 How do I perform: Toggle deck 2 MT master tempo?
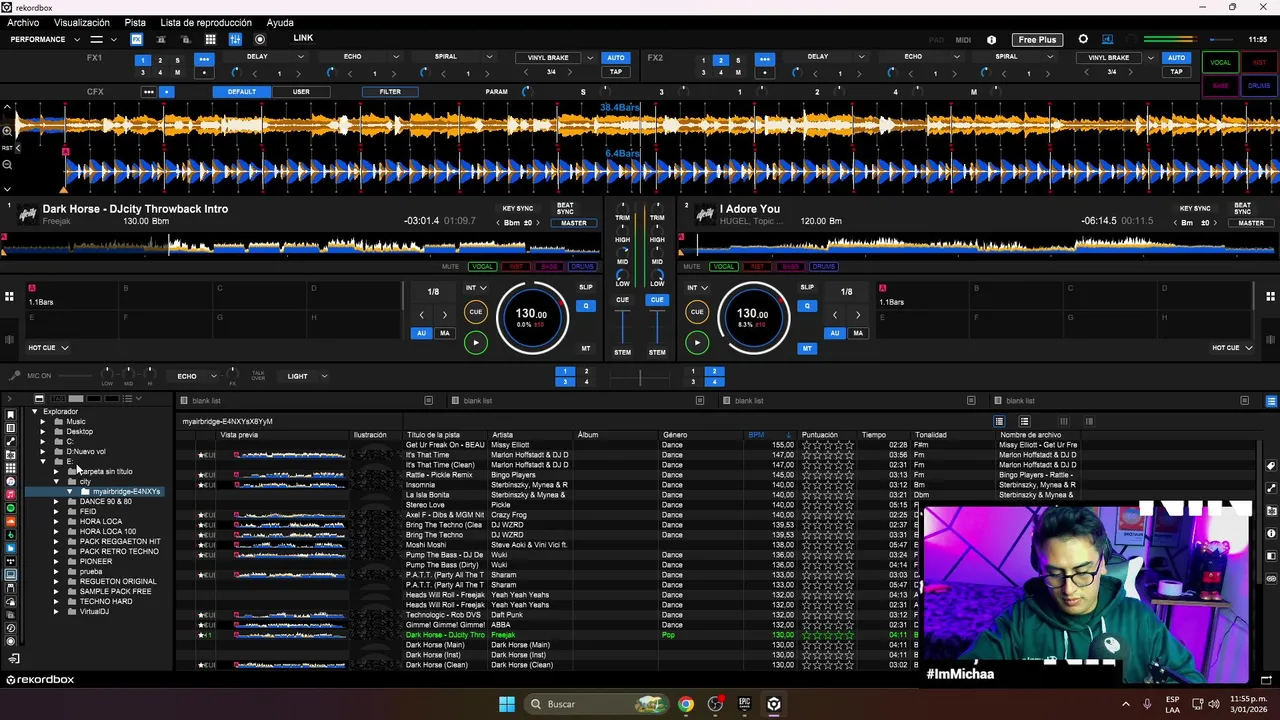806,349
